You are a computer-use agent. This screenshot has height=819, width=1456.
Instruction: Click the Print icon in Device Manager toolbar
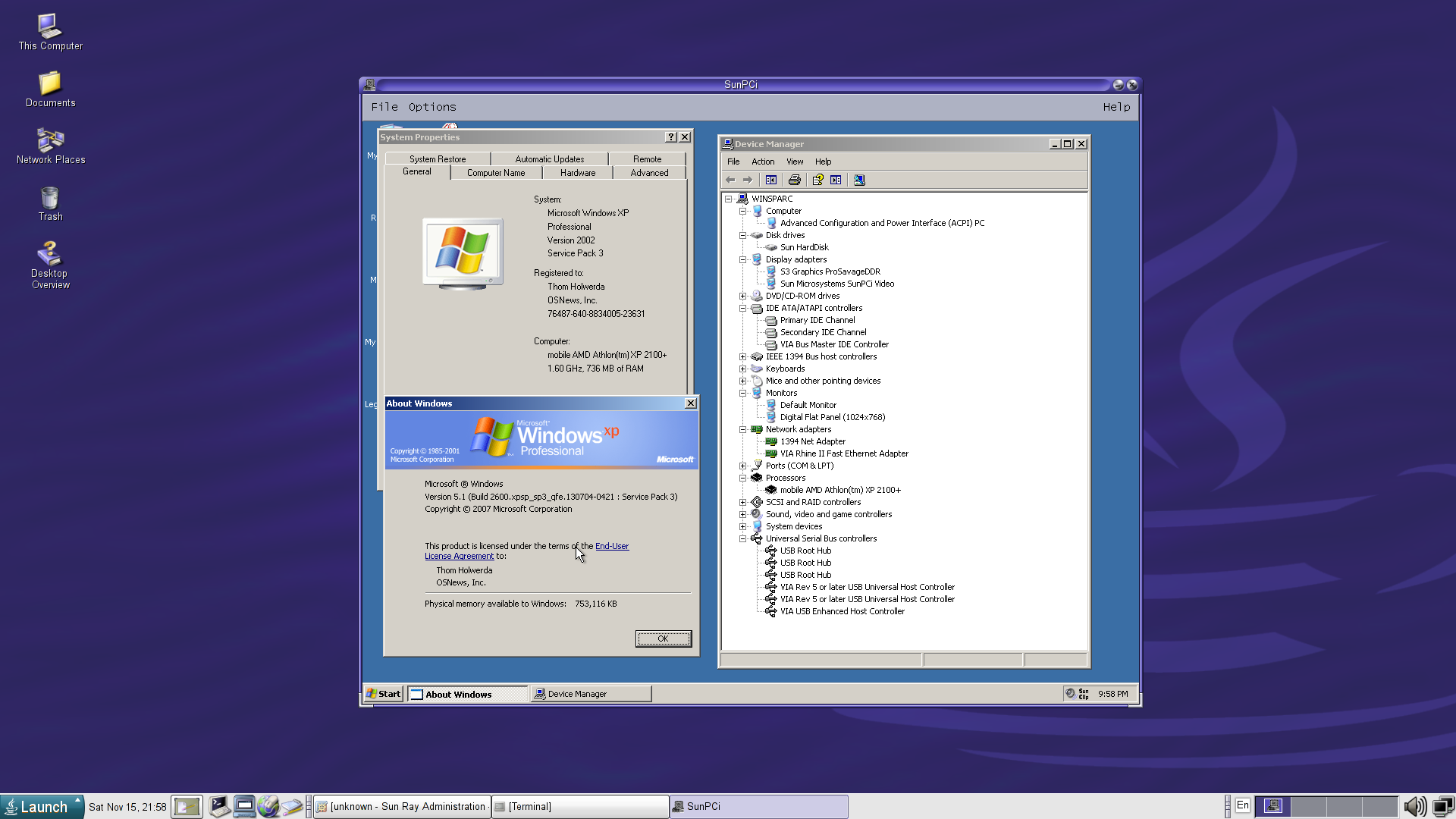794,180
